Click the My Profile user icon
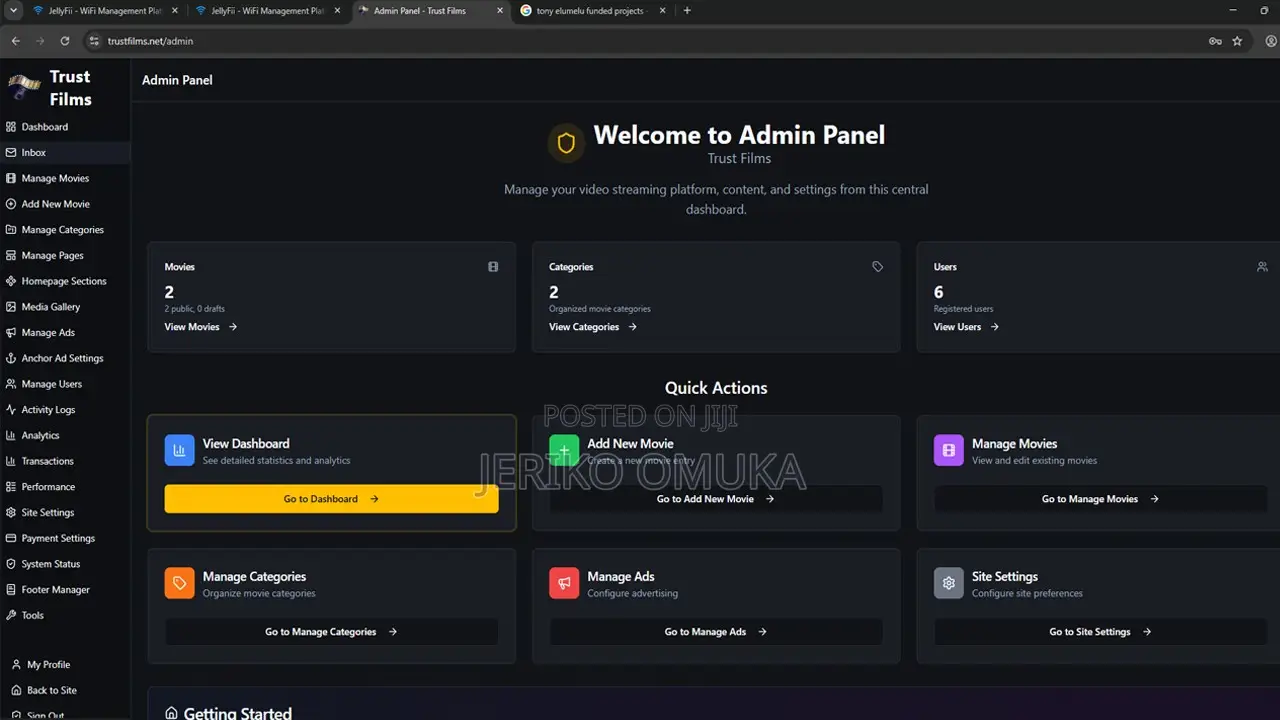 tap(16, 665)
